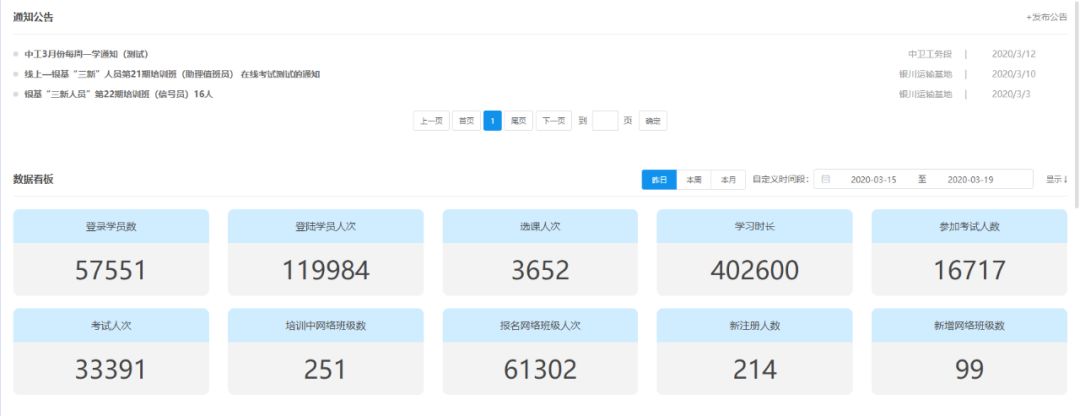Click the 数据看板 section heading

(x=33, y=179)
